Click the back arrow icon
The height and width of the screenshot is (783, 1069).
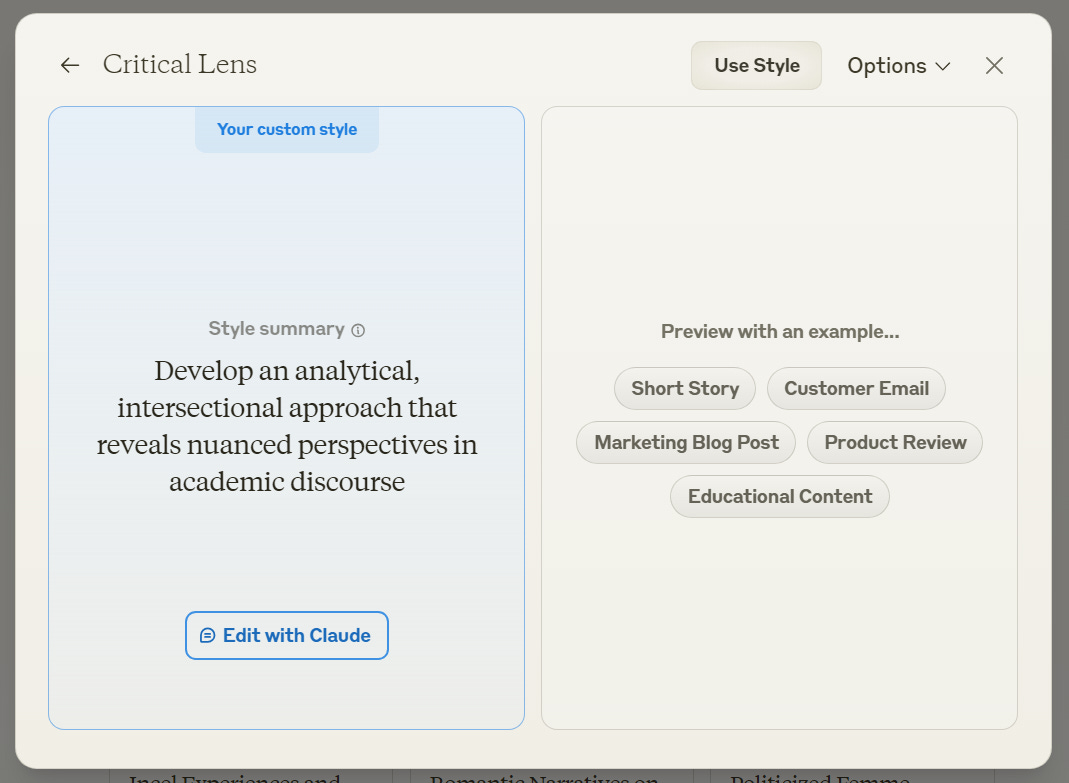click(x=69, y=66)
